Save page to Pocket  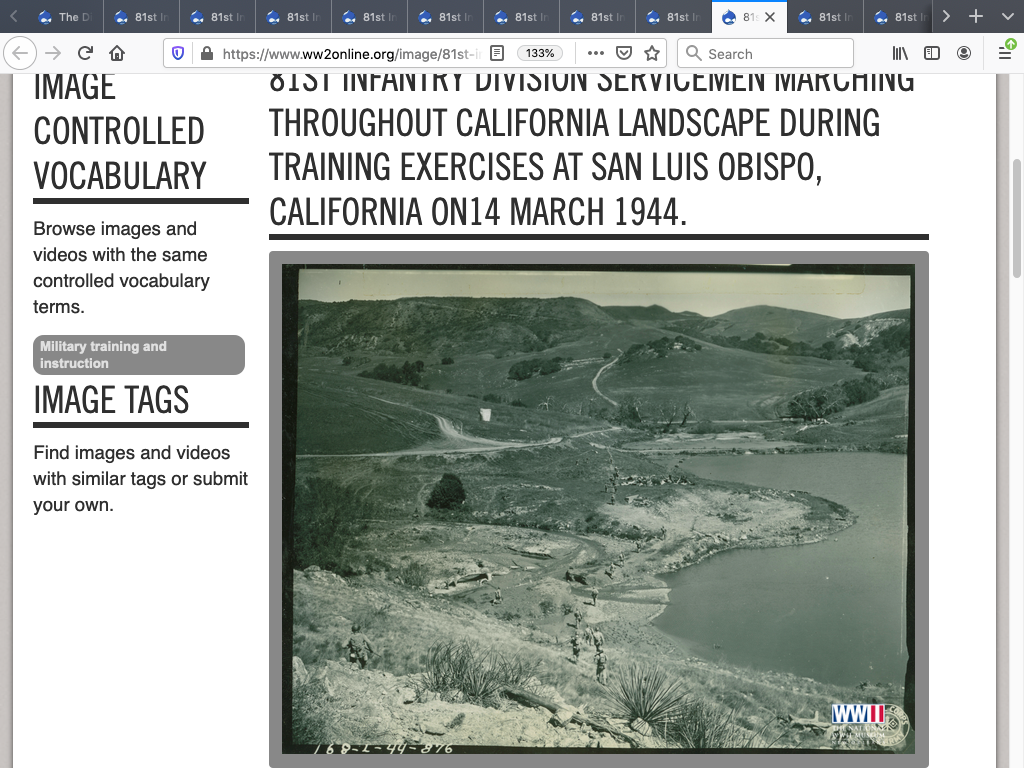(x=623, y=53)
